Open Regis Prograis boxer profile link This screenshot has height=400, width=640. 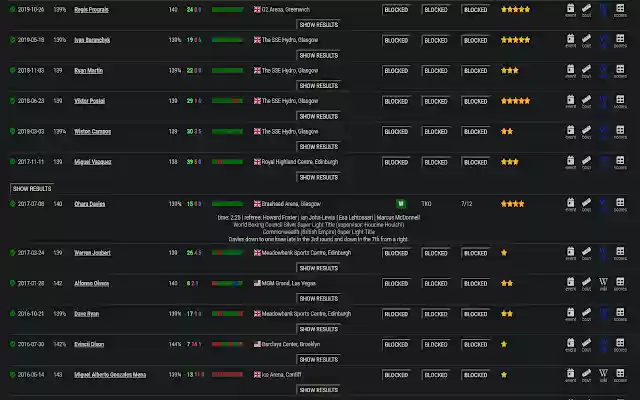[91, 9]
